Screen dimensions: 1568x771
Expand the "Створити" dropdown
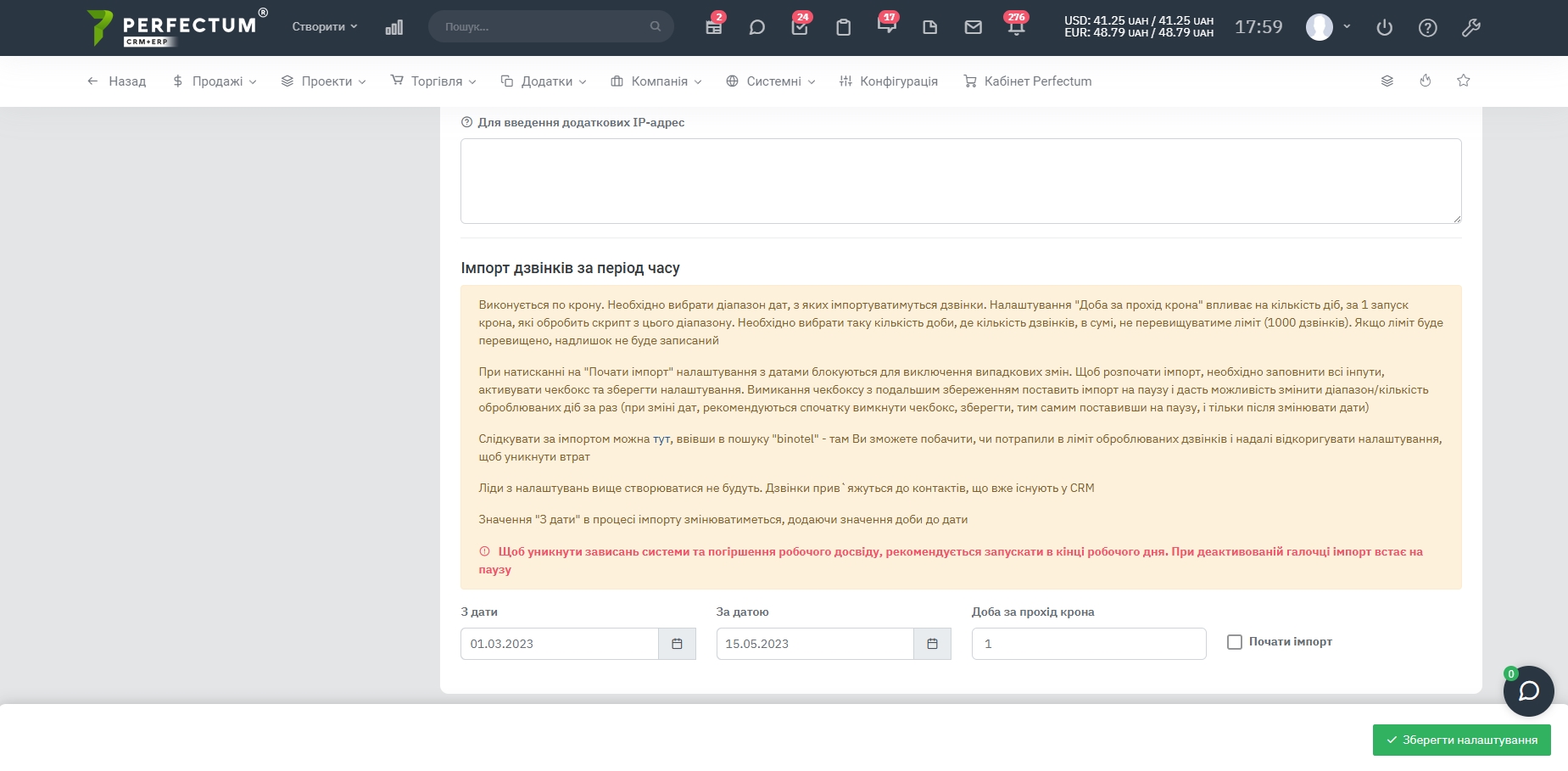point(325,27)
